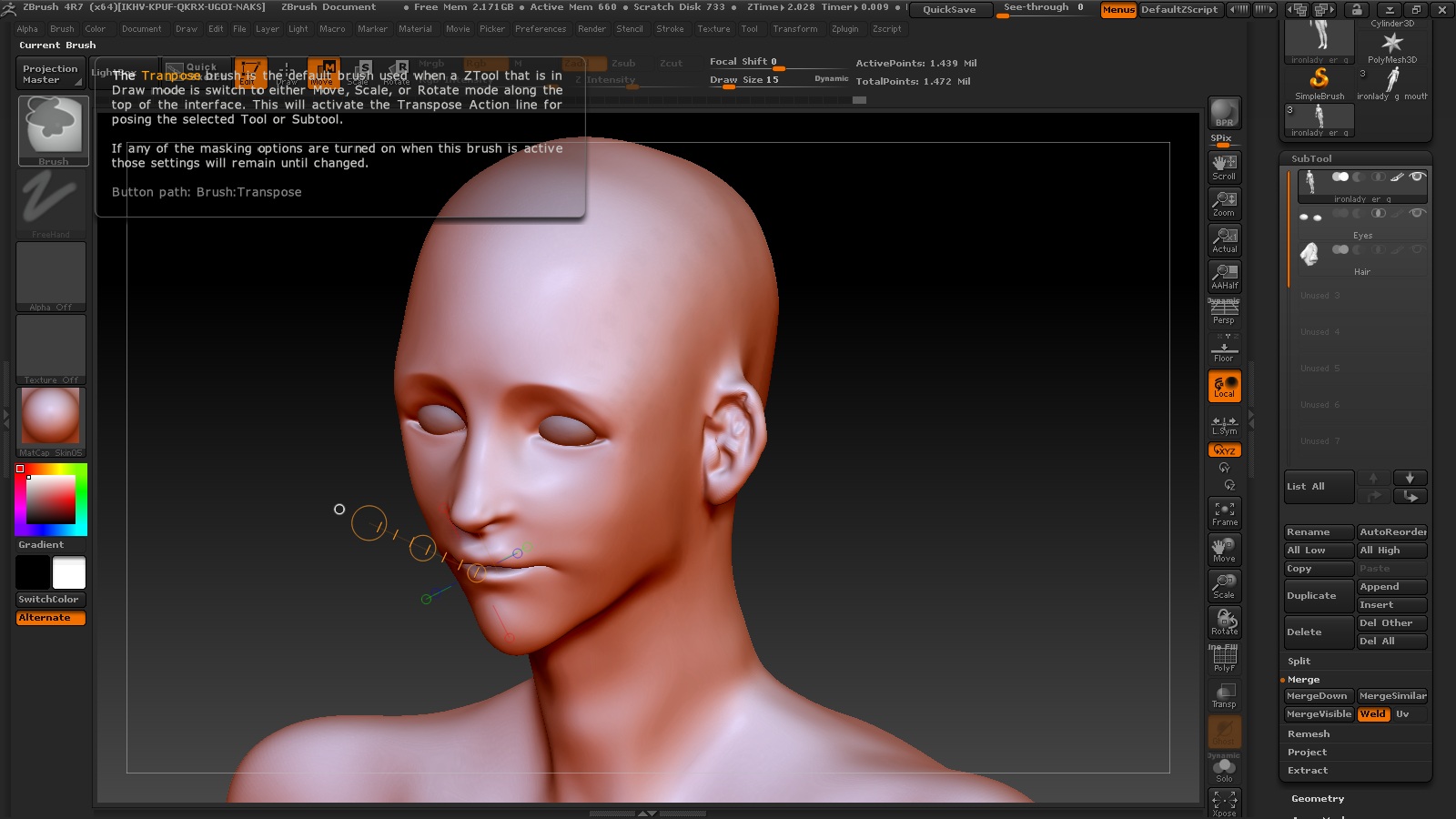
Task: Toggle Transp transparency mode
Action: coord(1224,695)
